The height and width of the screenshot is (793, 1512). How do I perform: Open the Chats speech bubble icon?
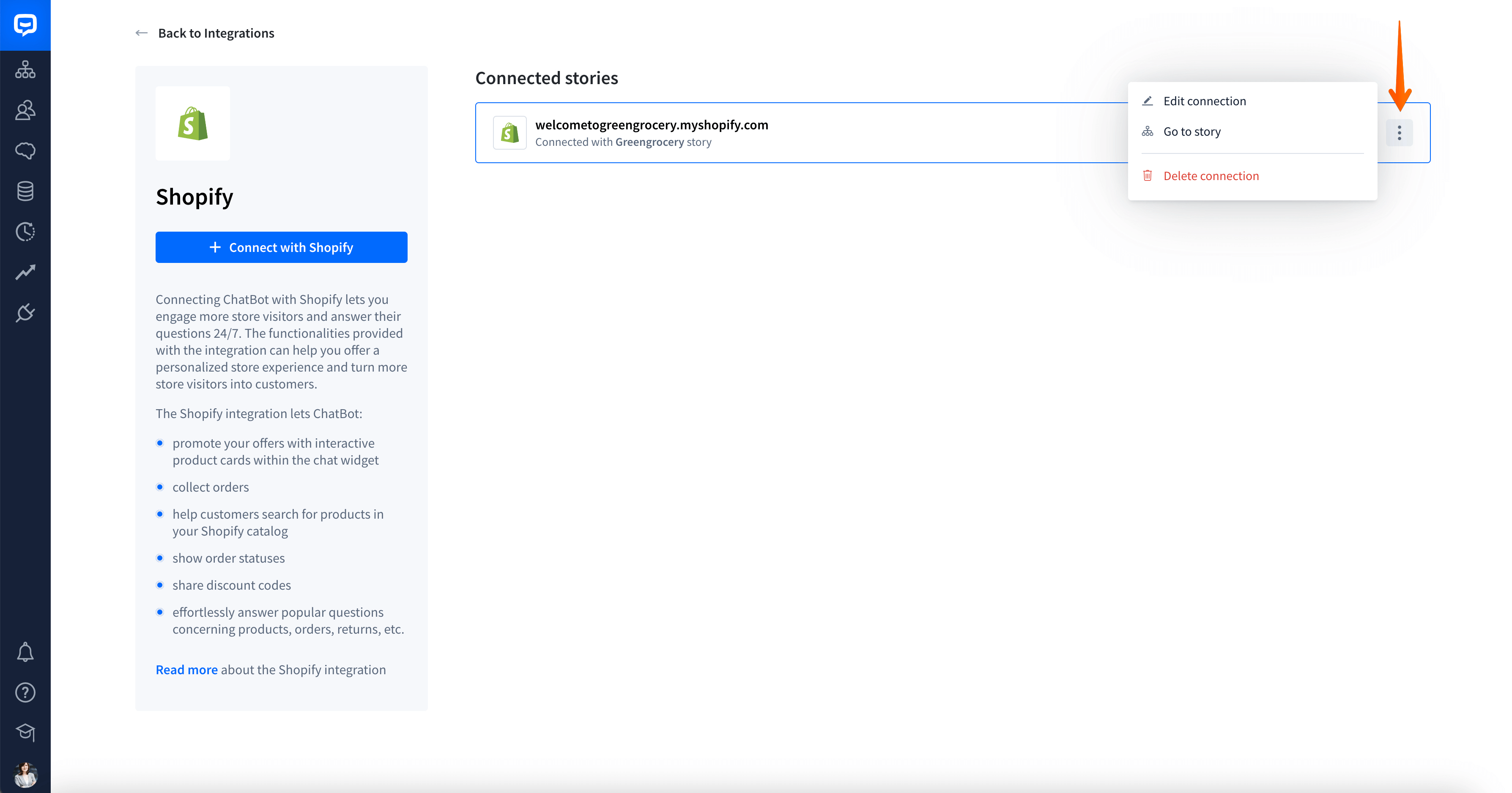coord(25,150)
